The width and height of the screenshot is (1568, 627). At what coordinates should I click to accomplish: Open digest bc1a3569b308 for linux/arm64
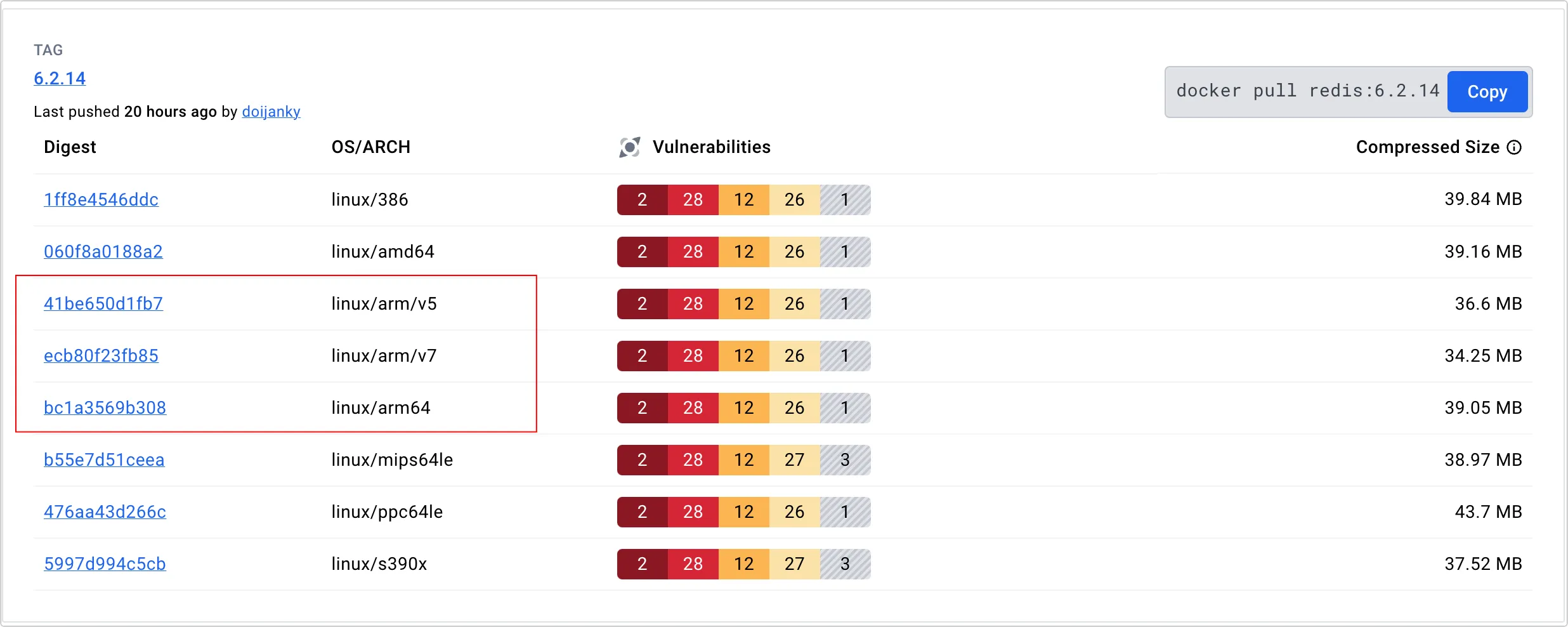[105, 407]
